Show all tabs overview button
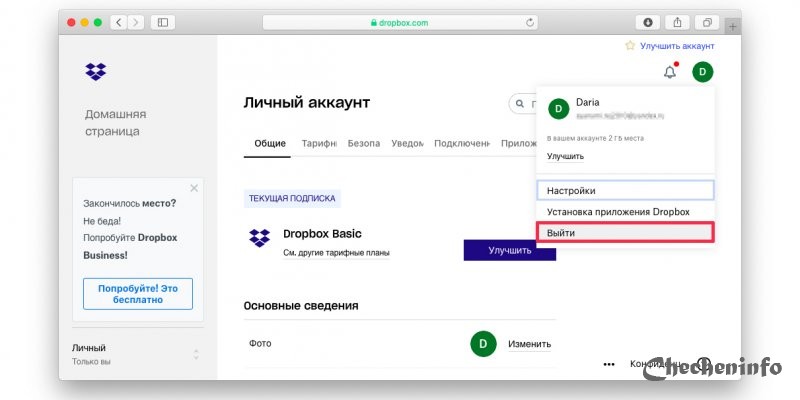The image size is (800, 400). click(707, 22)
